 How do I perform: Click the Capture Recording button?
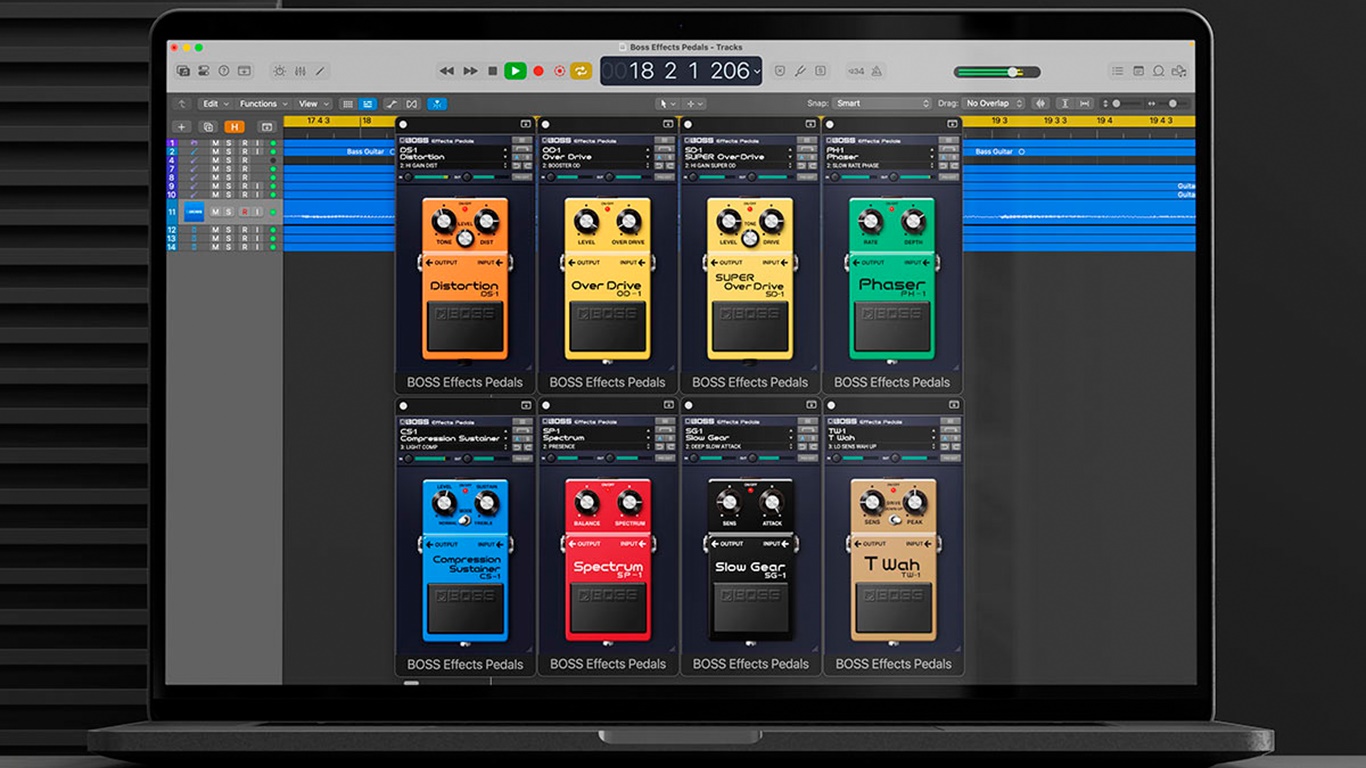(x=559, y=71)
